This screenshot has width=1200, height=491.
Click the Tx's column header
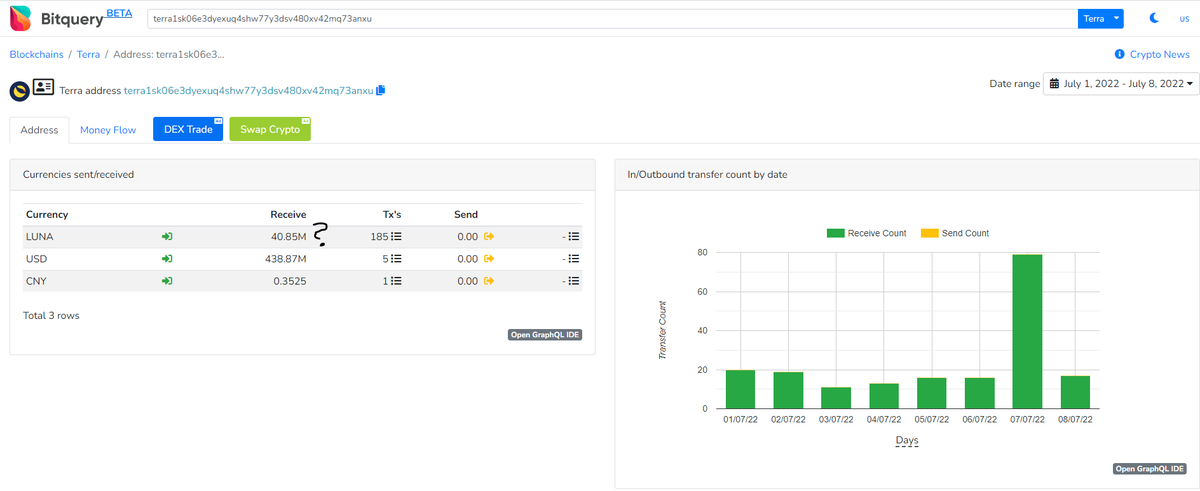pos(392,214)
